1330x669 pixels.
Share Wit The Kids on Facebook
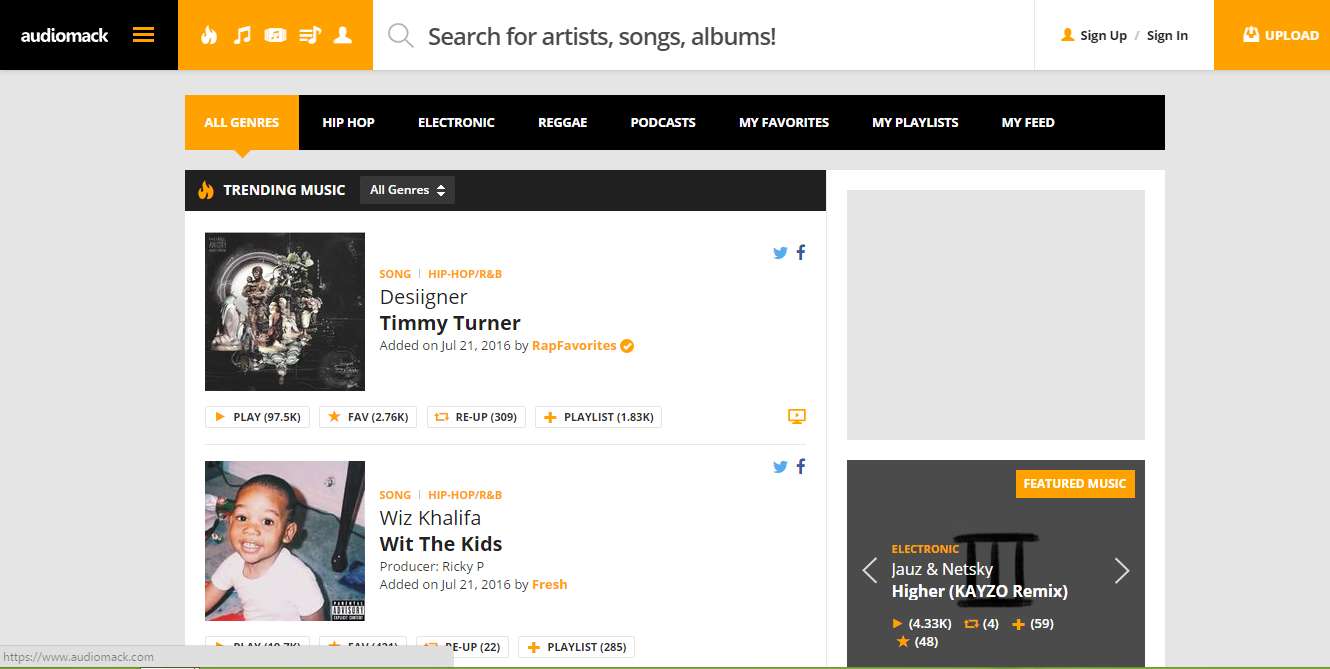point(801,467)
